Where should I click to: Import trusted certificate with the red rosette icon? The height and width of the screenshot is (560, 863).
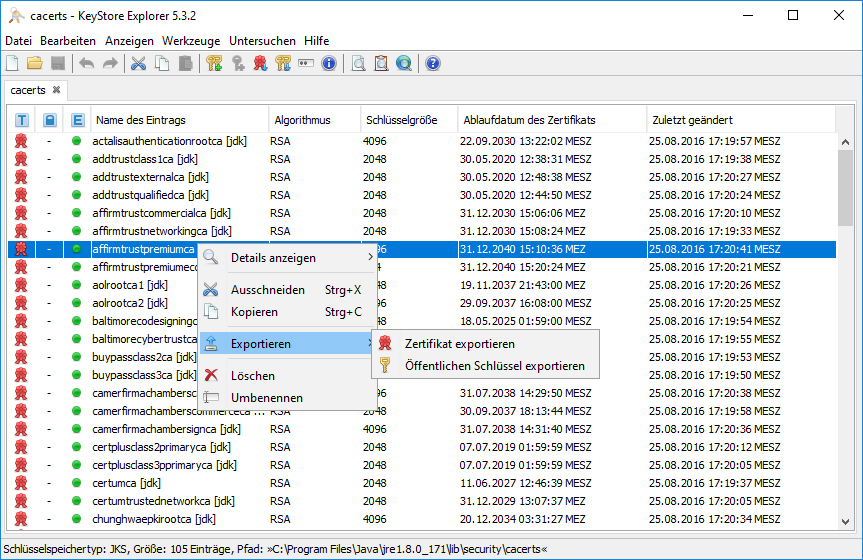click(260, 63)
